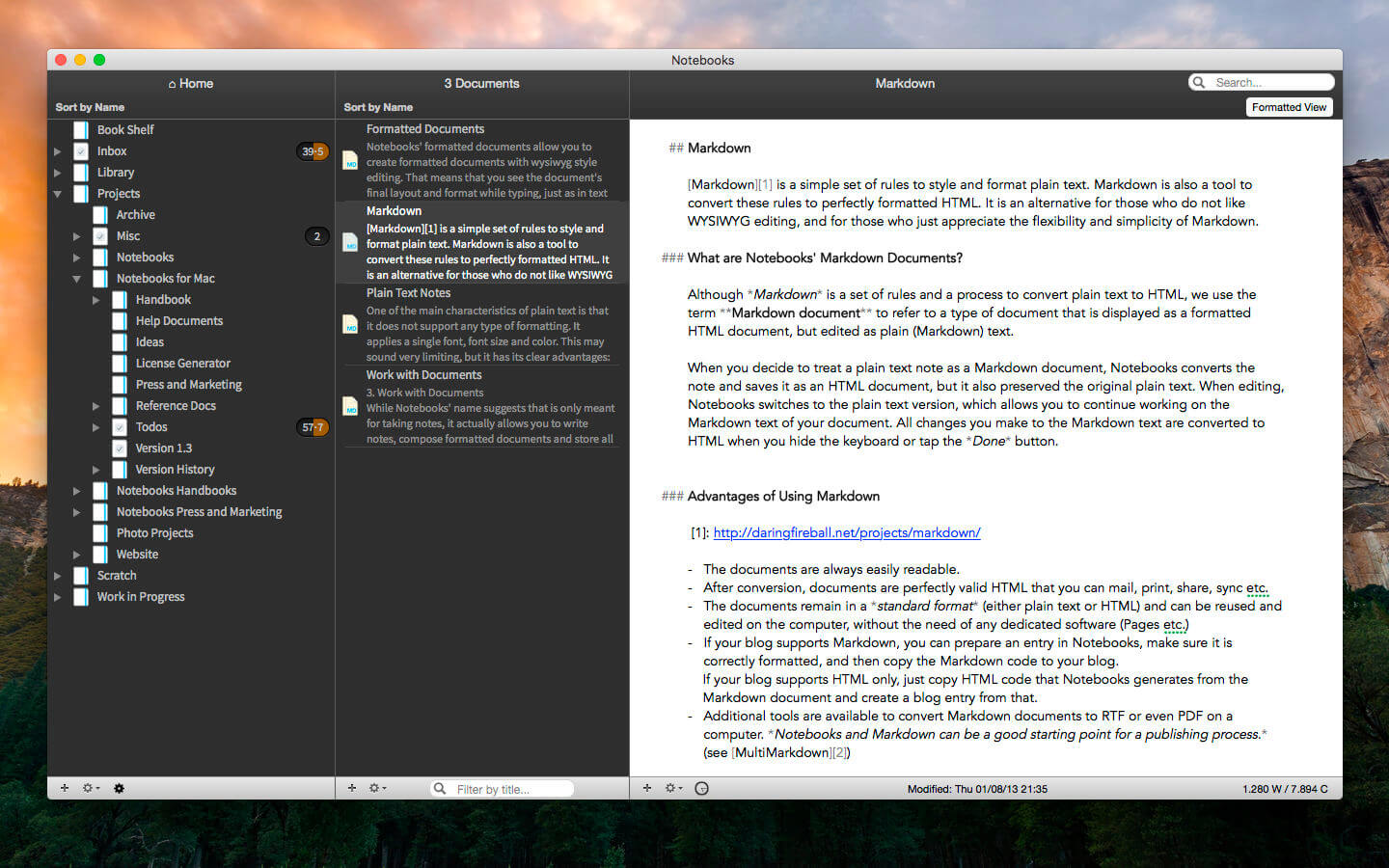Click the Plain Text Notes file icon
The height and width of the screenshot is (868, 1389).
[350, 325]
